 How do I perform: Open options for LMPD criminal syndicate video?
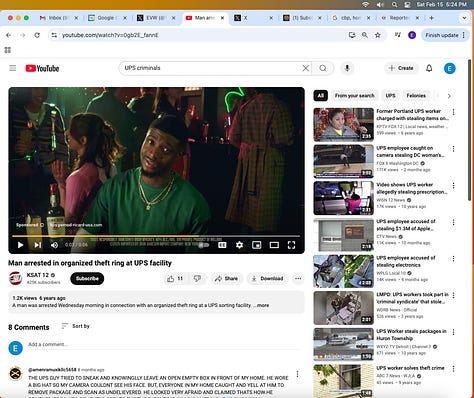tap(453, 295)
